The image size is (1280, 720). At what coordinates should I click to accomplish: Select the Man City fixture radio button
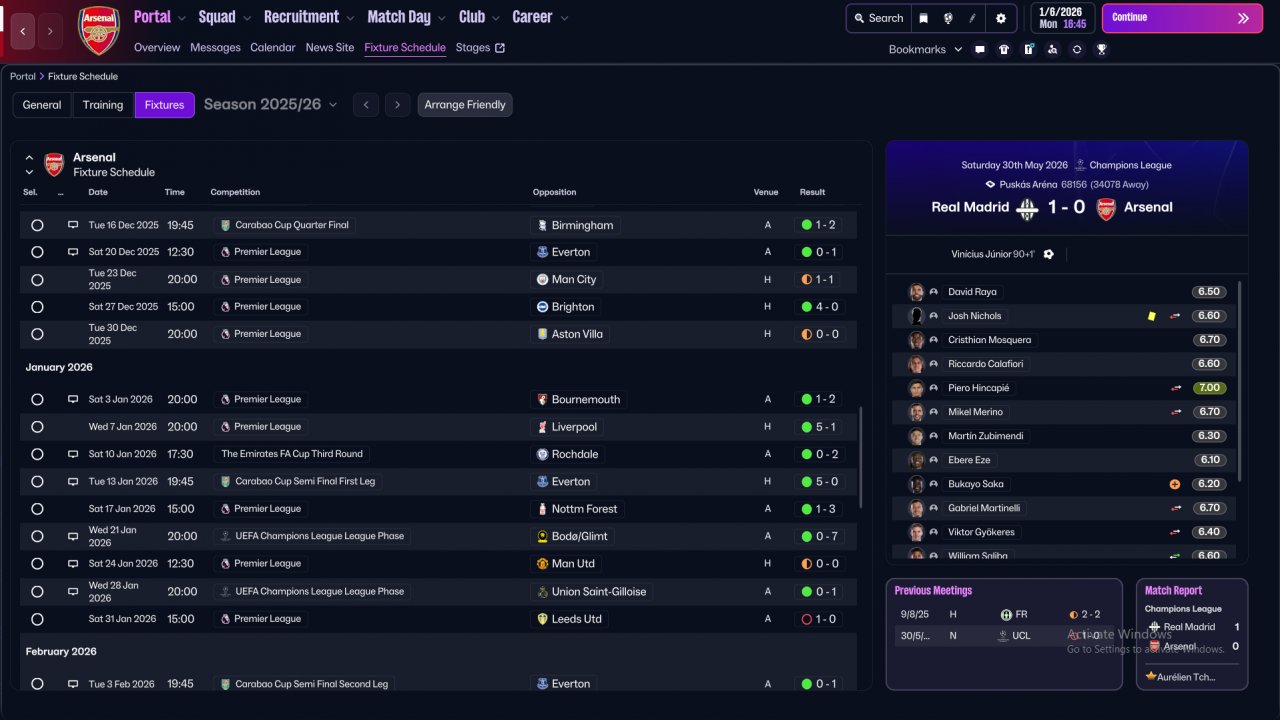[x=37, y=280]
